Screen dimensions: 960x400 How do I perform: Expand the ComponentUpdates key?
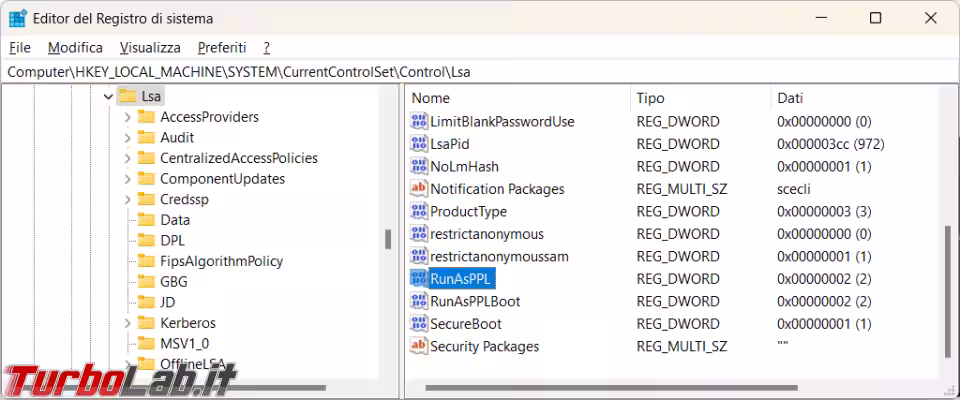pyautogui.click(x=127, y=179)
